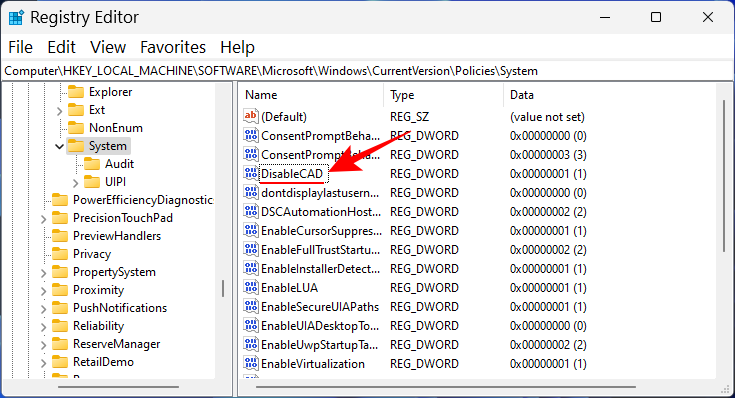This screenshot has width=735, height=398.
Task: Maximize the Registry Editor window
Action: (656, 17)
